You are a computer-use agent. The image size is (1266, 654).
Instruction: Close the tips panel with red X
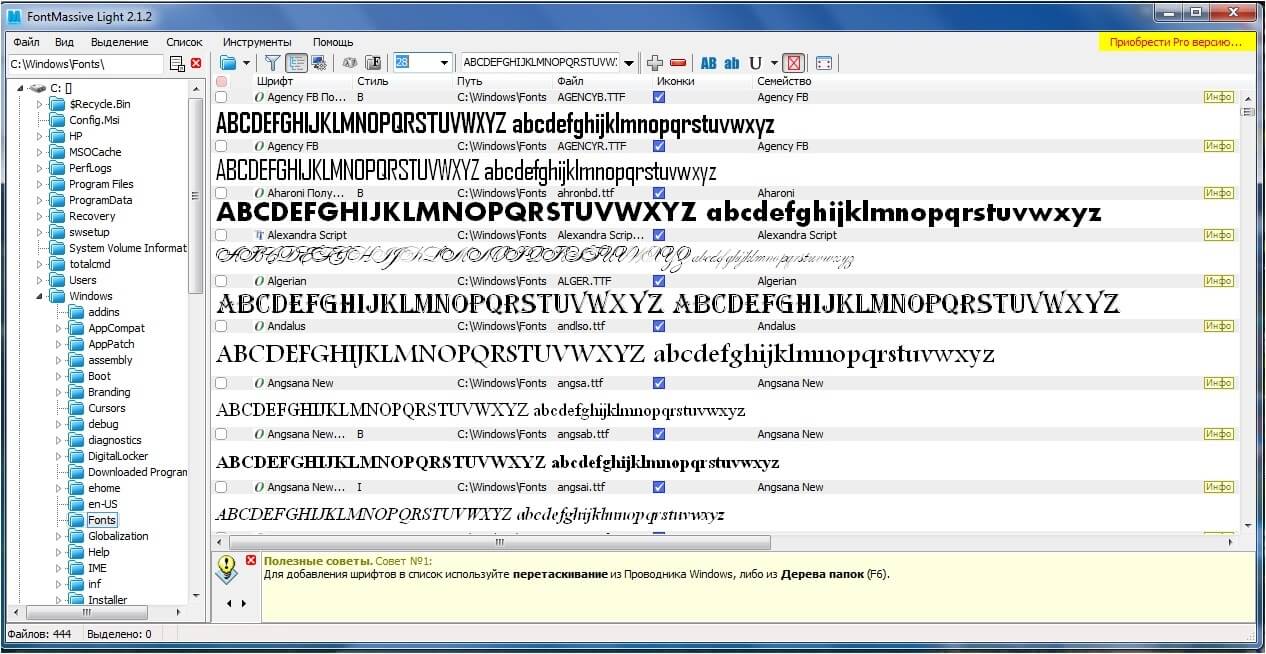[251, 560]
